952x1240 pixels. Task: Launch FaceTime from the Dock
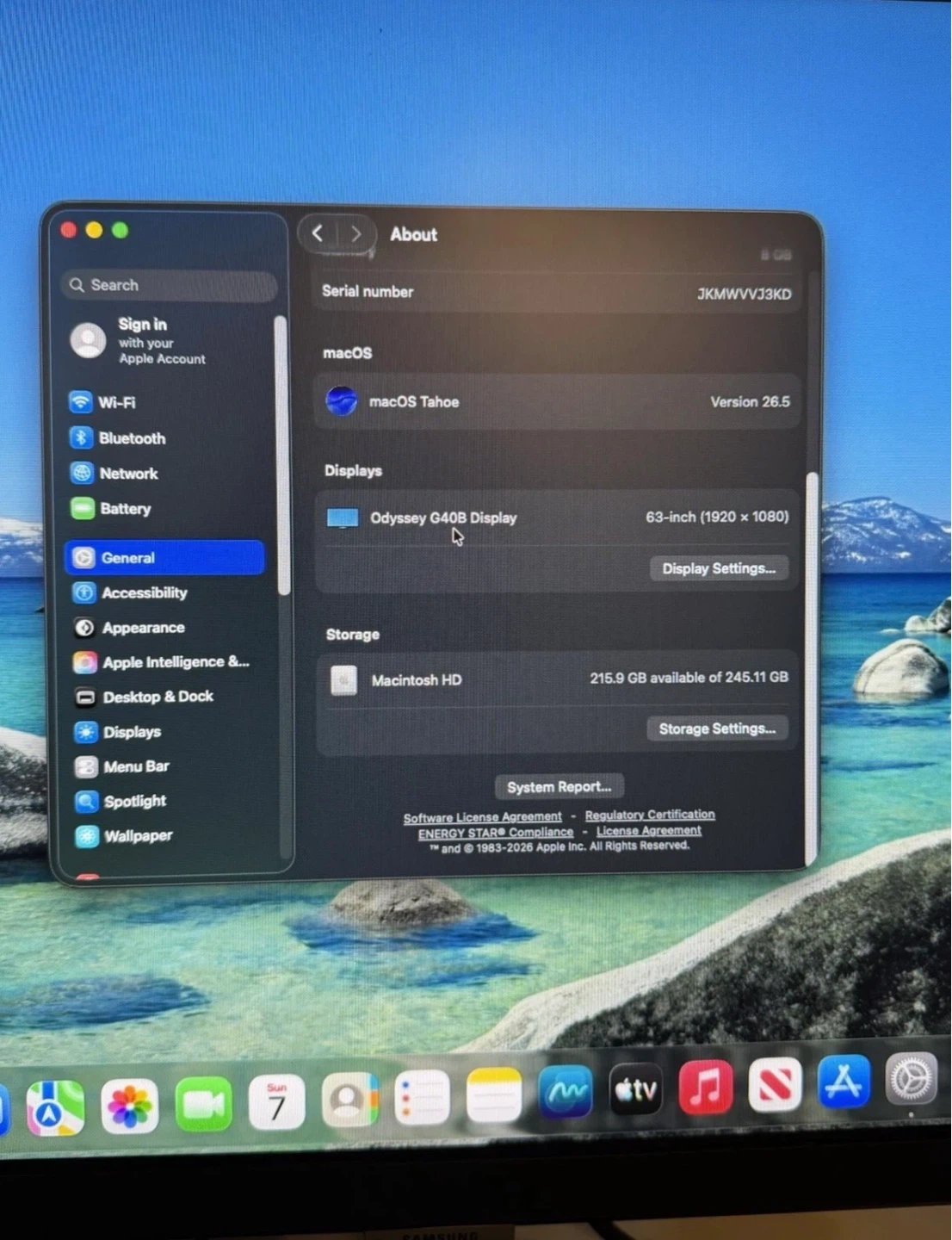click(x=203, y=1104)
